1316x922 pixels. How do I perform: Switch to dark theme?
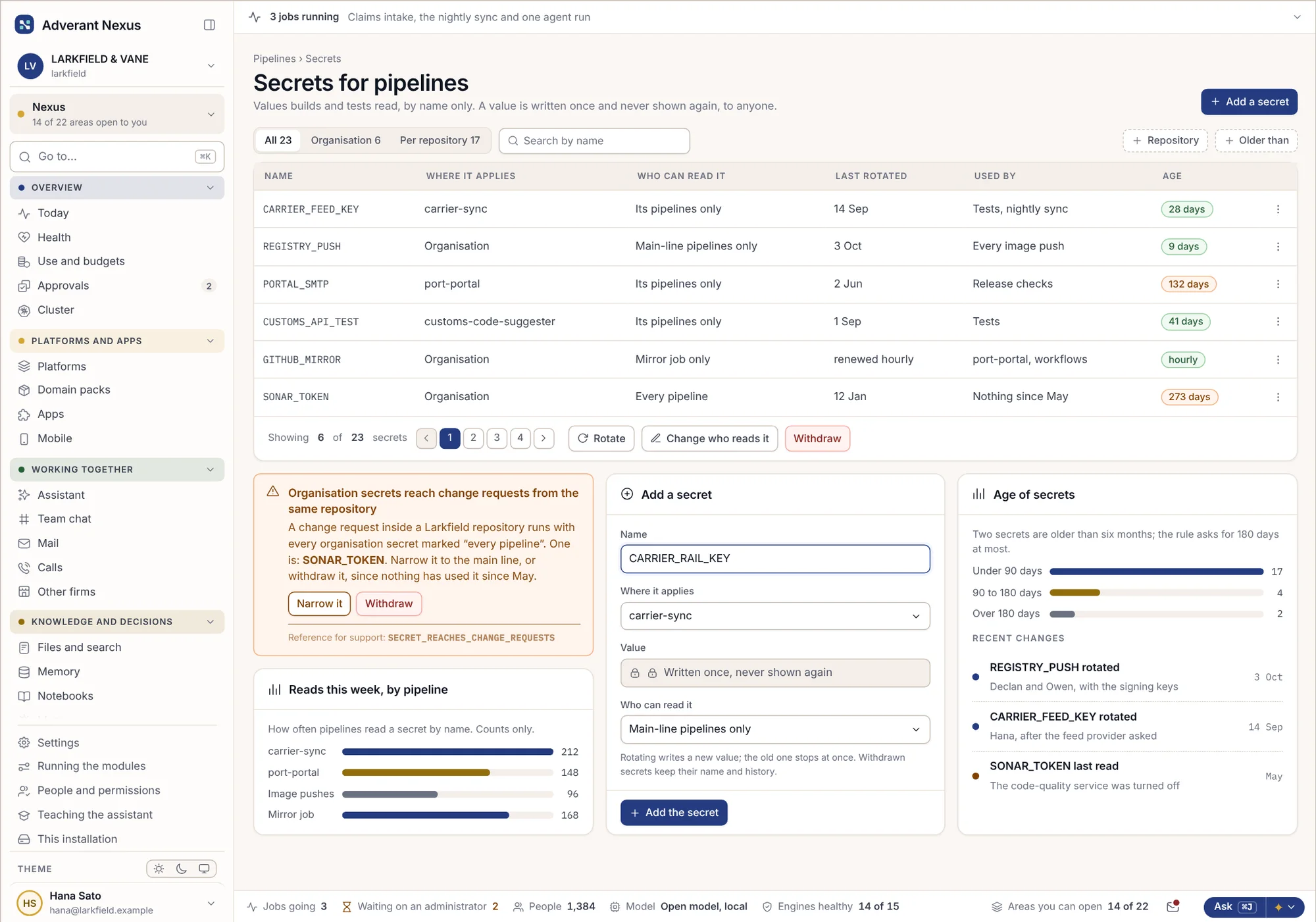[x=182, y=869]
